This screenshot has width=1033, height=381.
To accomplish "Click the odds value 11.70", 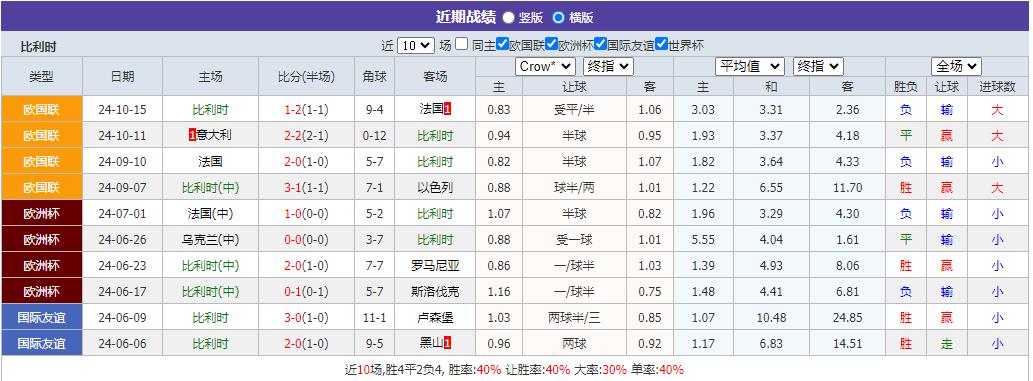I will coord(847,188).
